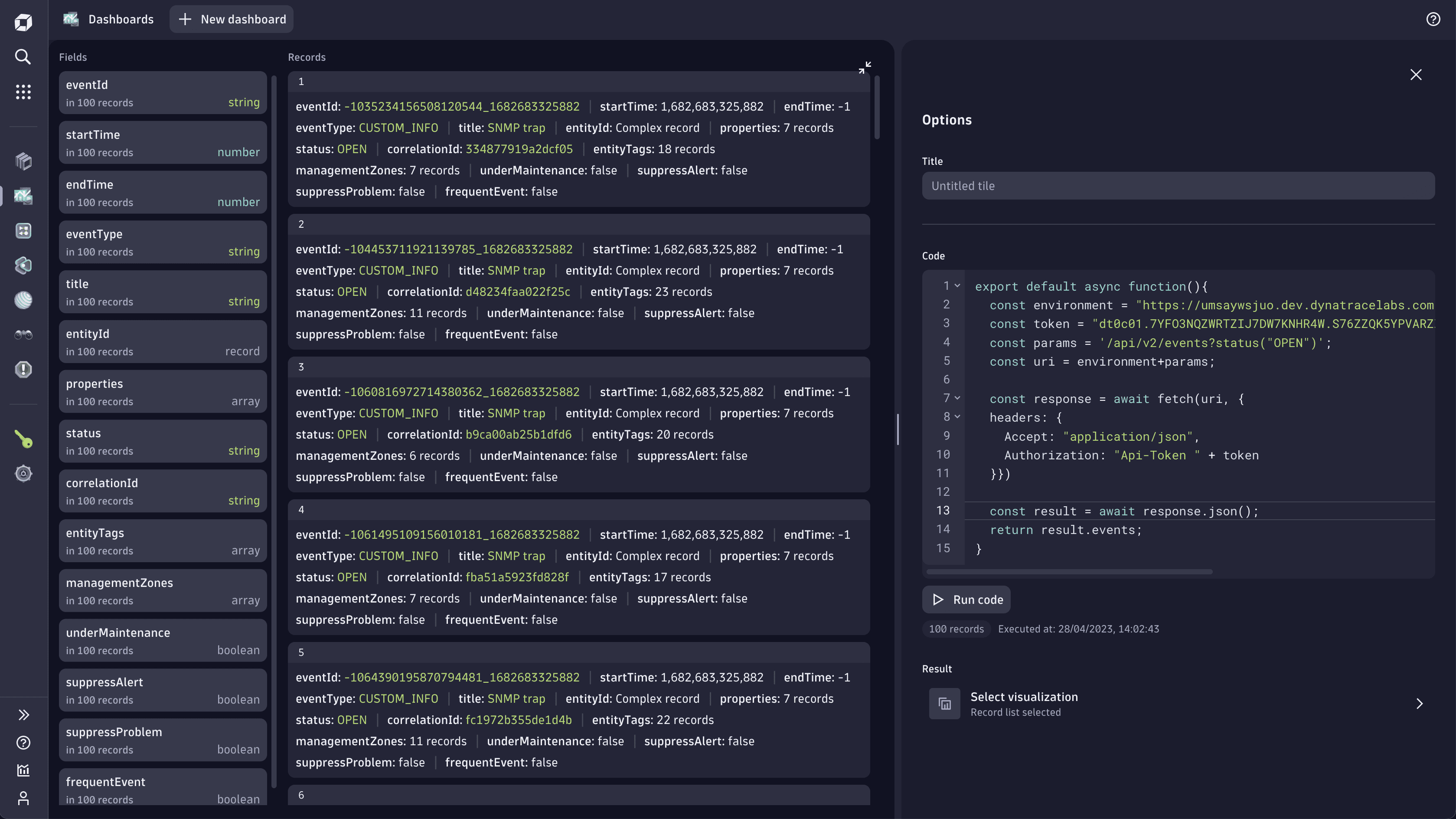Expand the sidebar with double chevron icon
Screen dimensions: 1456x819
(x=23, y=715)
